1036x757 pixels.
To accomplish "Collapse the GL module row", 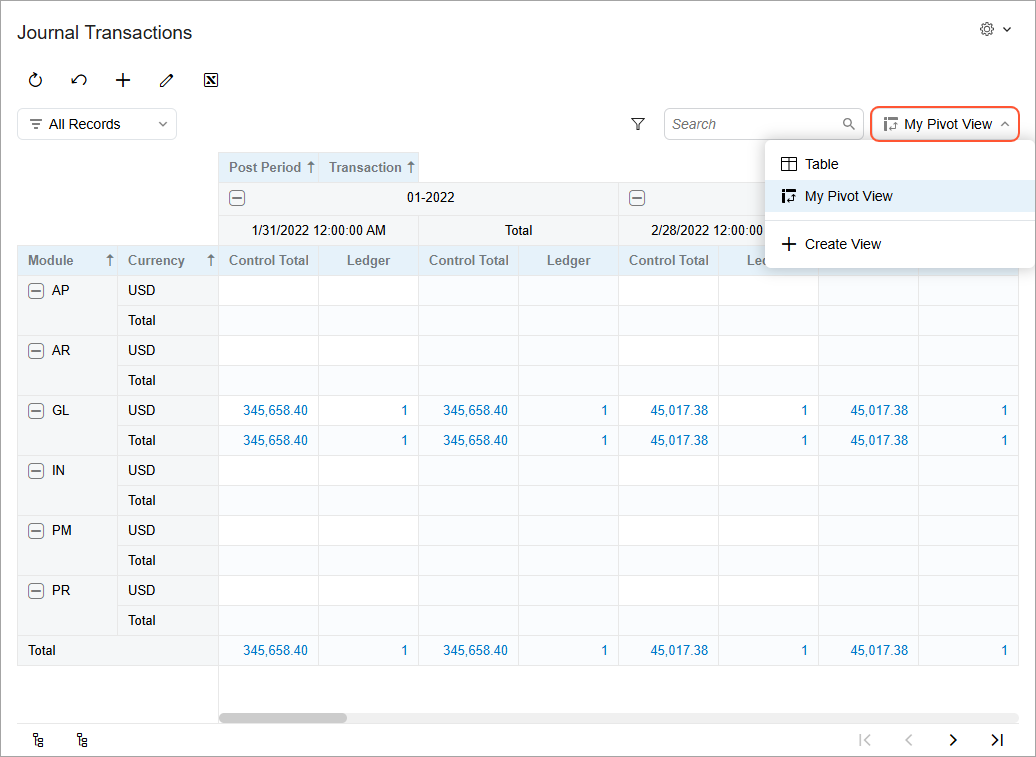I will (36, 411).
